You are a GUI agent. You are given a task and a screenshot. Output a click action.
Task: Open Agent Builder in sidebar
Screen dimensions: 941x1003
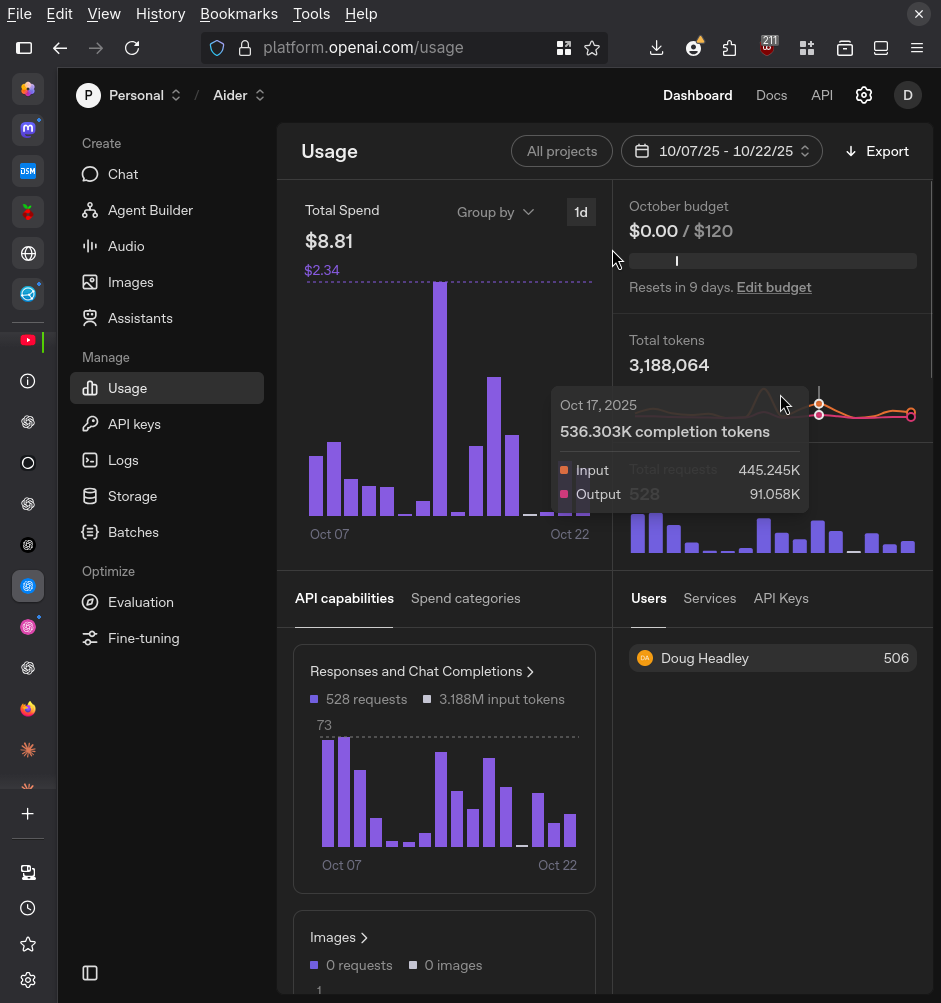[150, 210]
